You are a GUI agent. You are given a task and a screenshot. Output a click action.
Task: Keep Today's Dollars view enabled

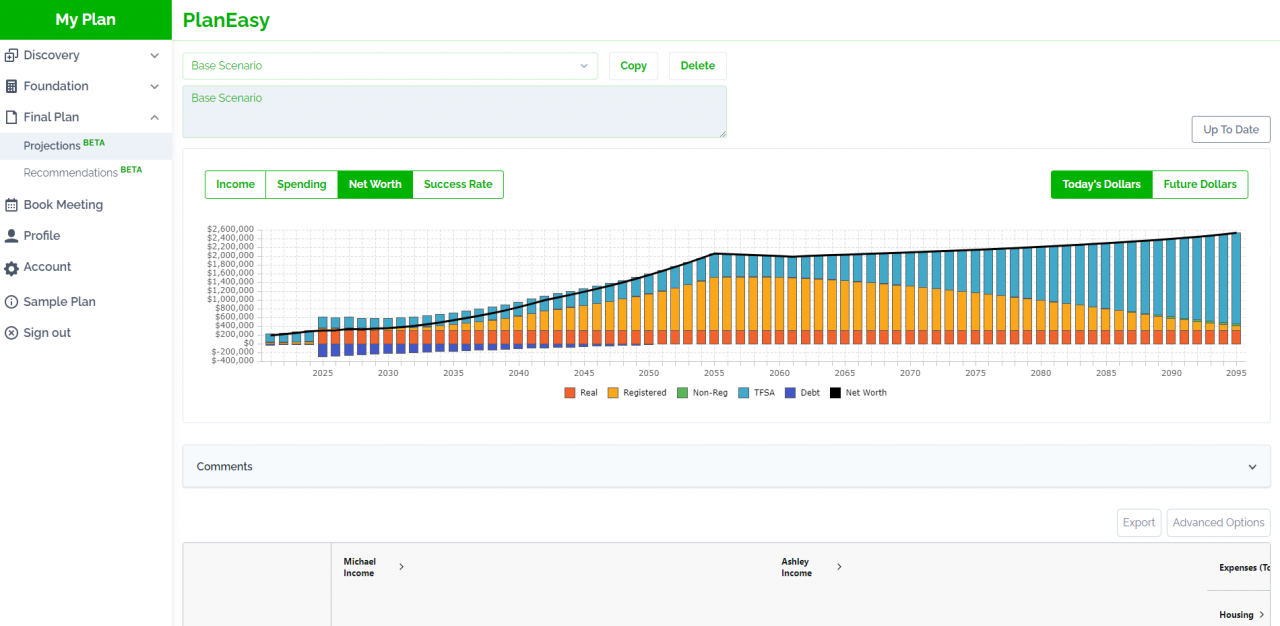click(x=1101, y=184)
